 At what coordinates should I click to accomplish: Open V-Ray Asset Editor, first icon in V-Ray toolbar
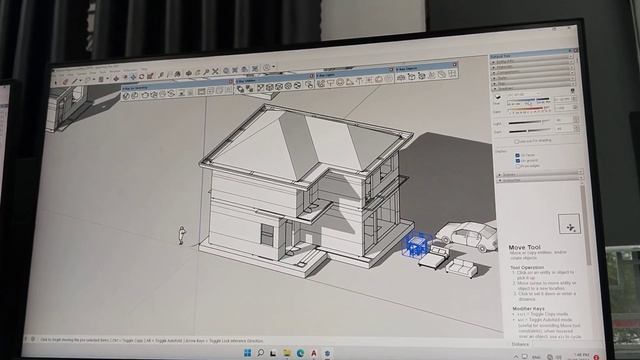pos(126,96)
